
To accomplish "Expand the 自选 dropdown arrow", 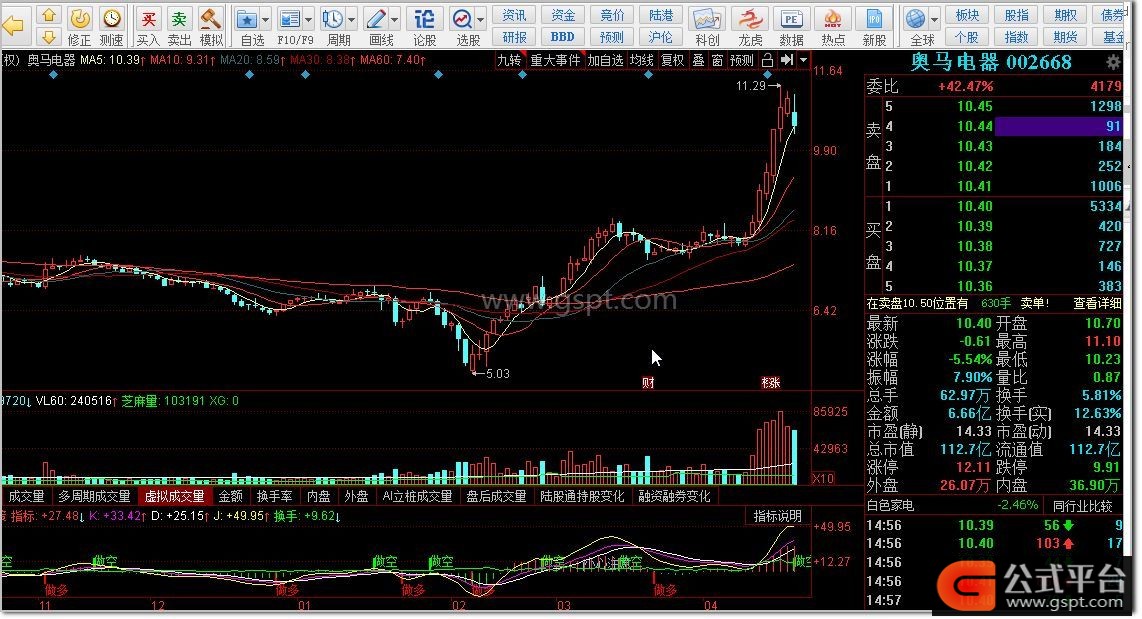I will coord(265,20).
